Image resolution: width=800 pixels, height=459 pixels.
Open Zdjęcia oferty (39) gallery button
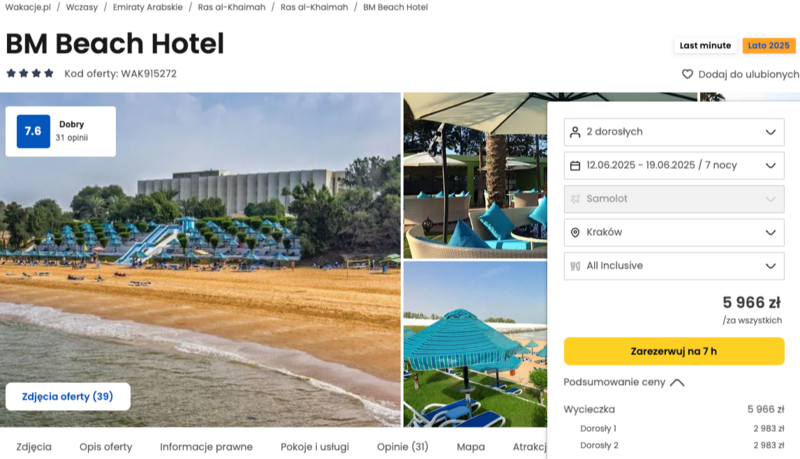68,396
